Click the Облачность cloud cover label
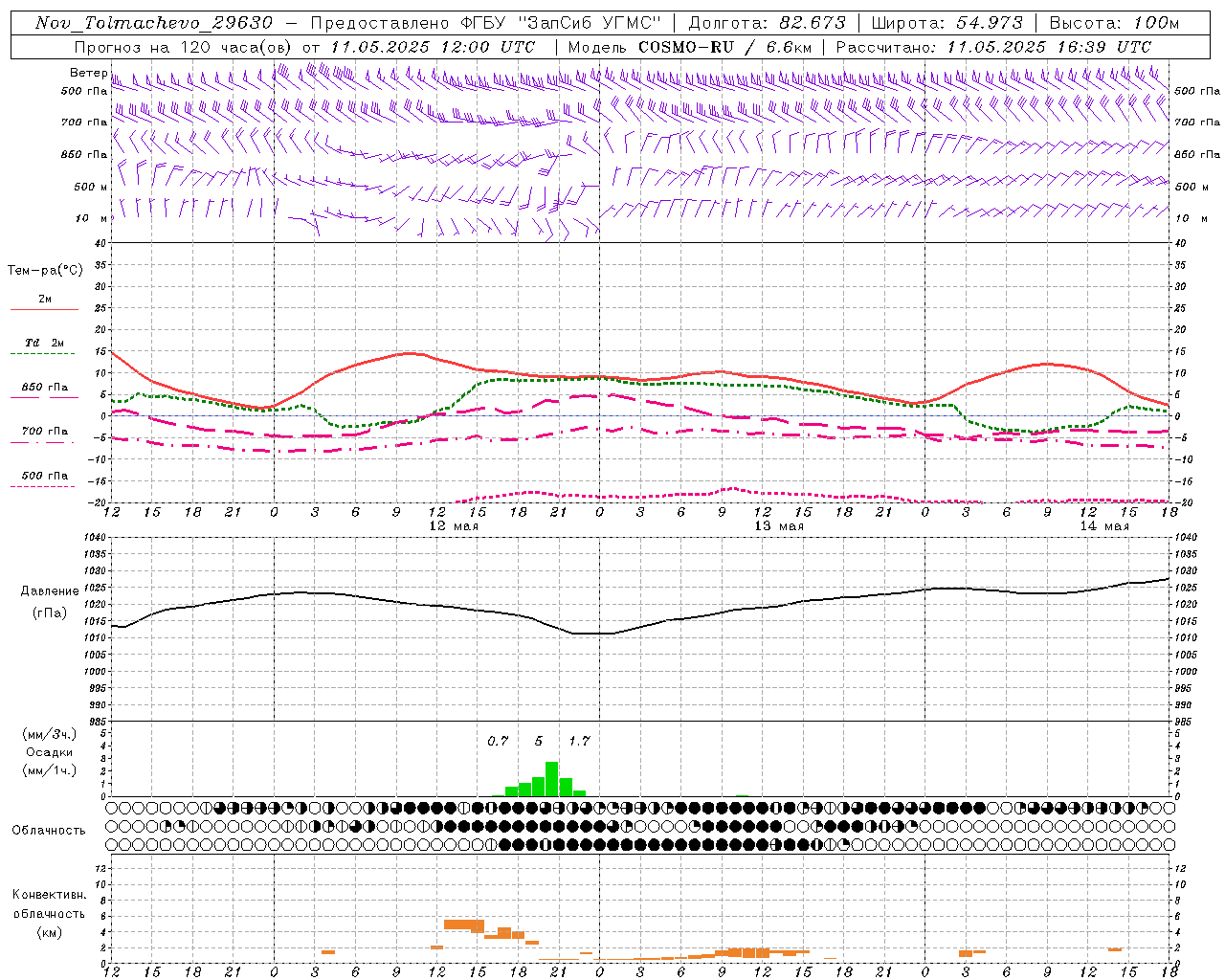 pyautogui.click(x=48, y=831)
